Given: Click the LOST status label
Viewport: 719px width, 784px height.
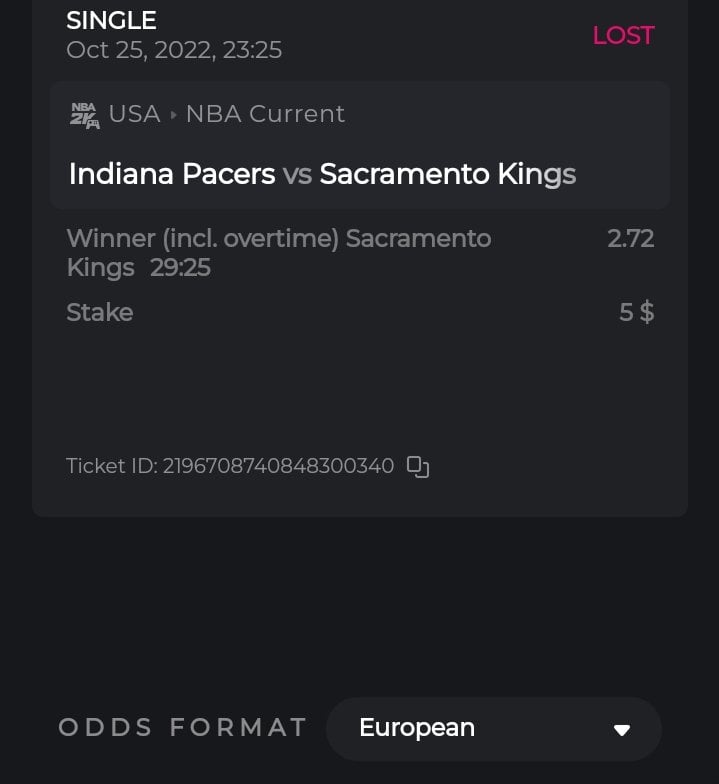Looking at the screenshot, I should (622, 35).
